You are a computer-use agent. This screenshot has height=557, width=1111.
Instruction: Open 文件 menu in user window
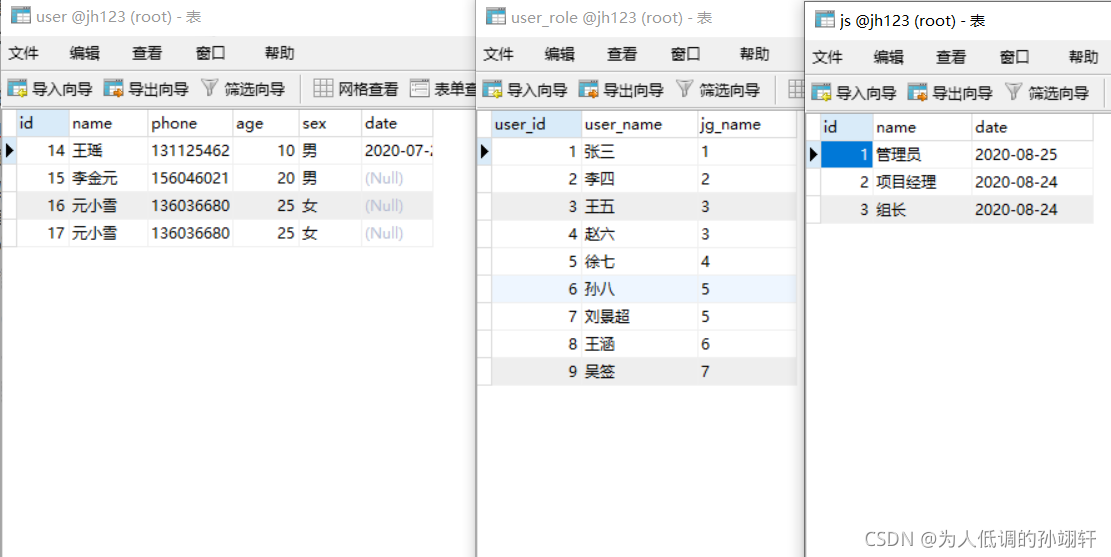click(x=23, y=53)
